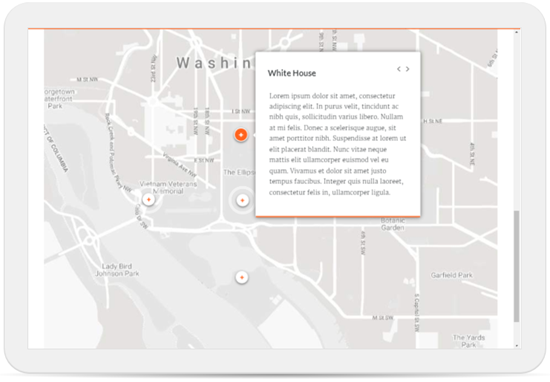Click the M St NW street label
550x382 pixels.
click(87, 80)
